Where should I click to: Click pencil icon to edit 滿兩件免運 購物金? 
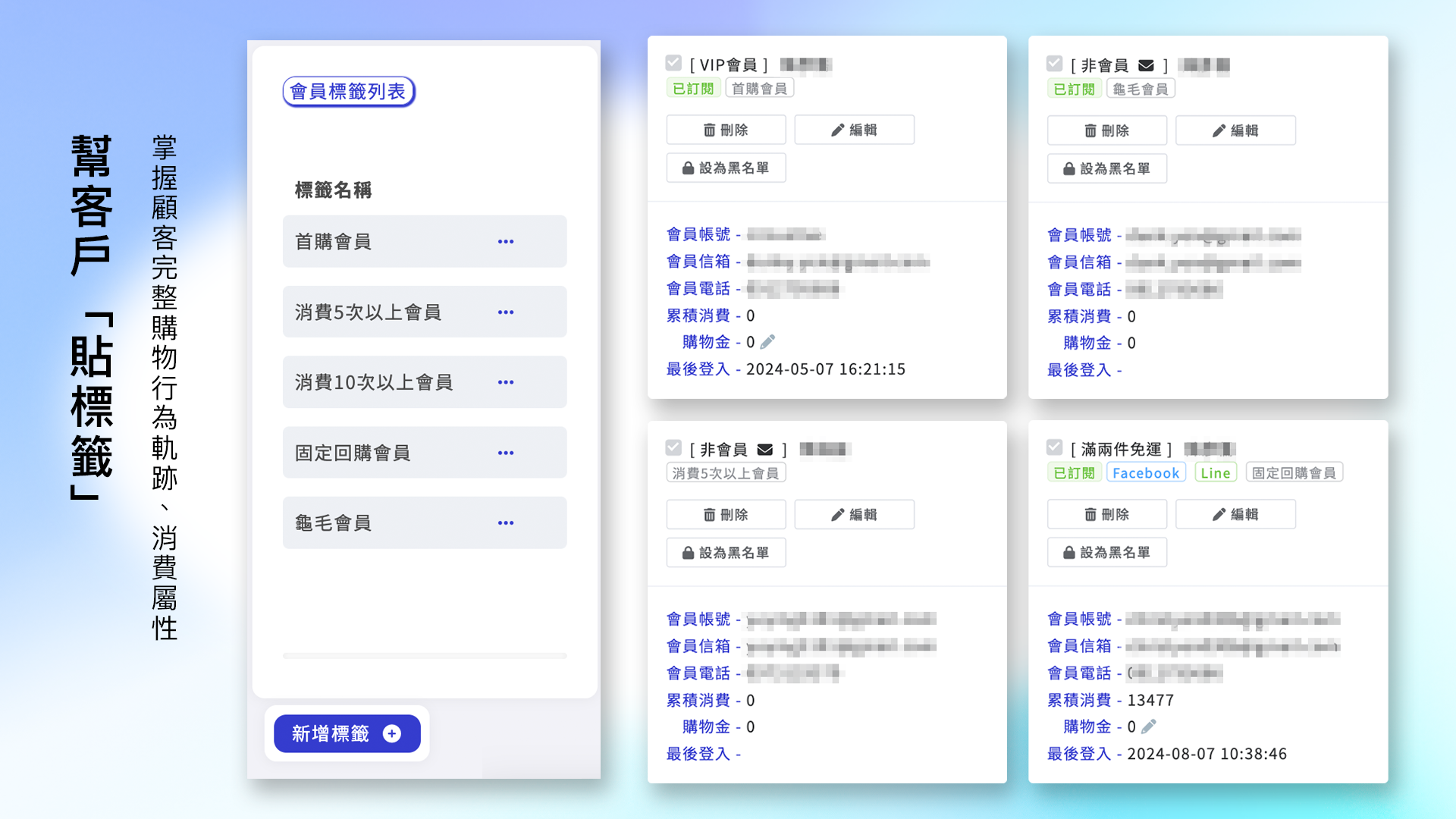[1149, 726]
